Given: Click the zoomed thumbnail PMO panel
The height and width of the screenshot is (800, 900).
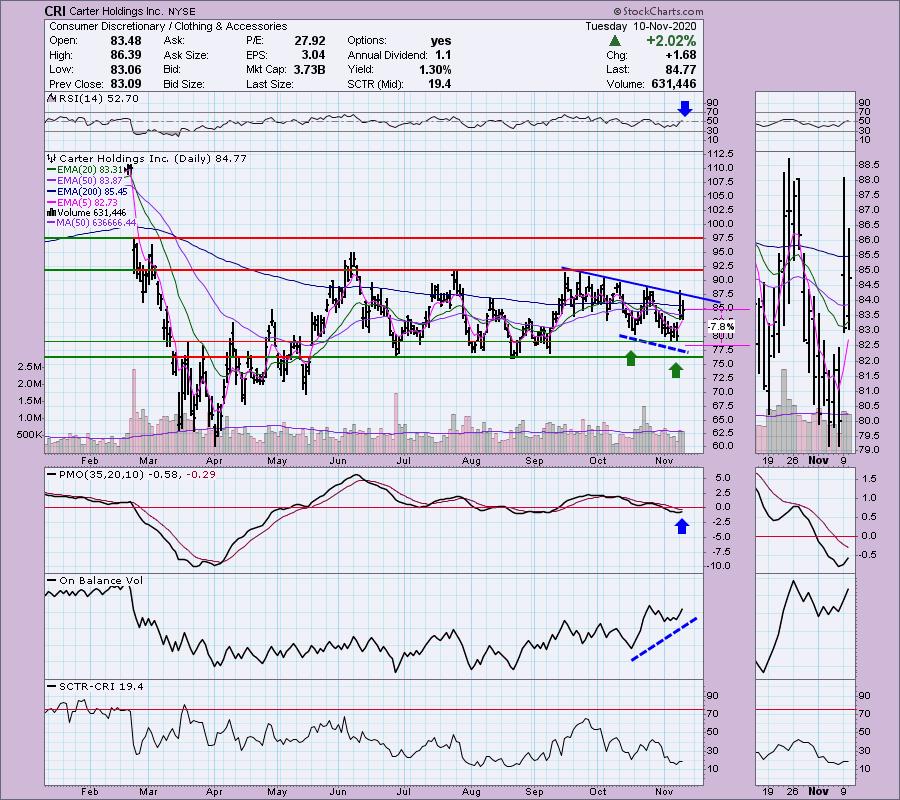Looking at the screenshot, I should point(805,521).
